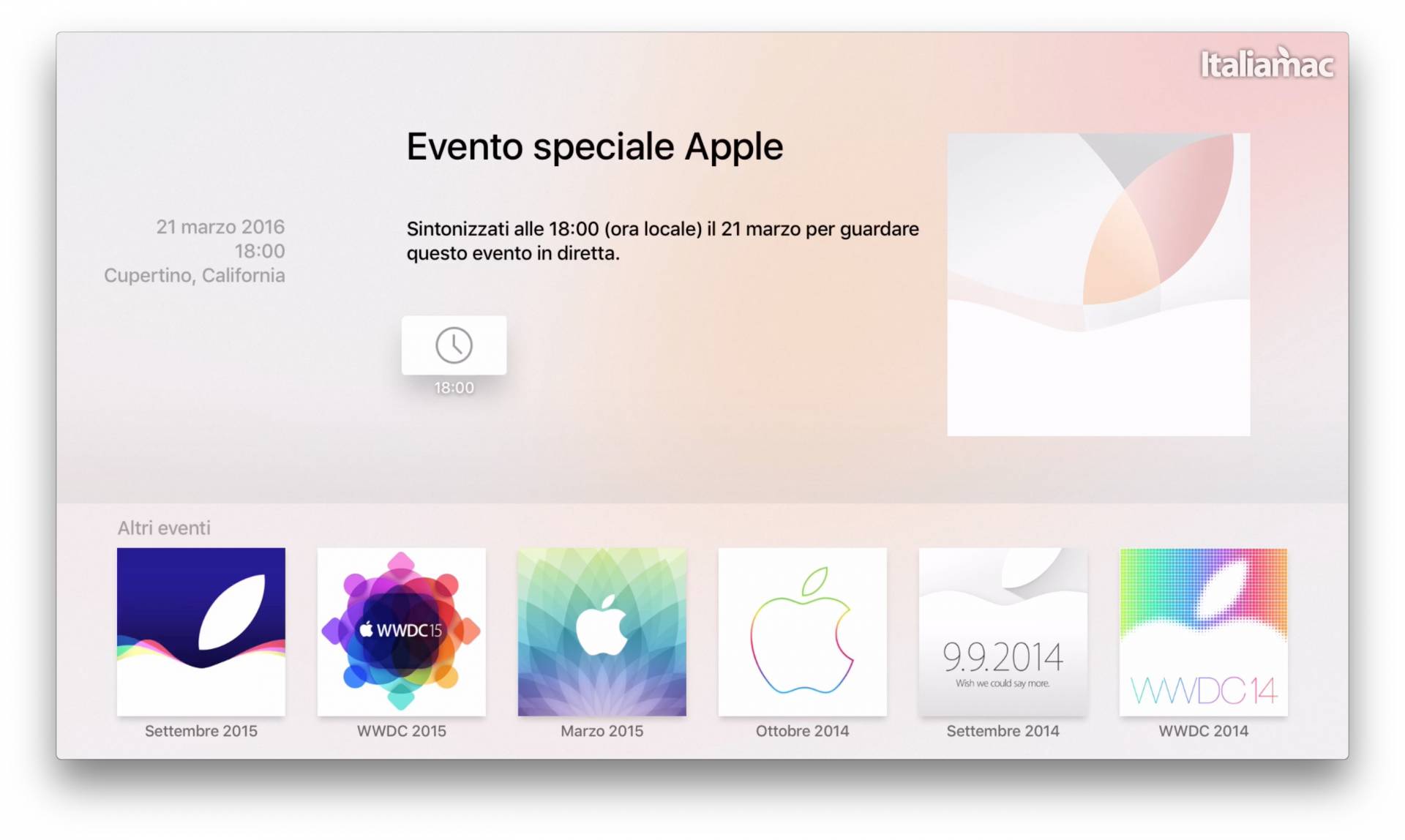This screenshot has height=840, width=1405.
Task: Select the Marzo 2015 event artwork
Action: click(602, 631)
